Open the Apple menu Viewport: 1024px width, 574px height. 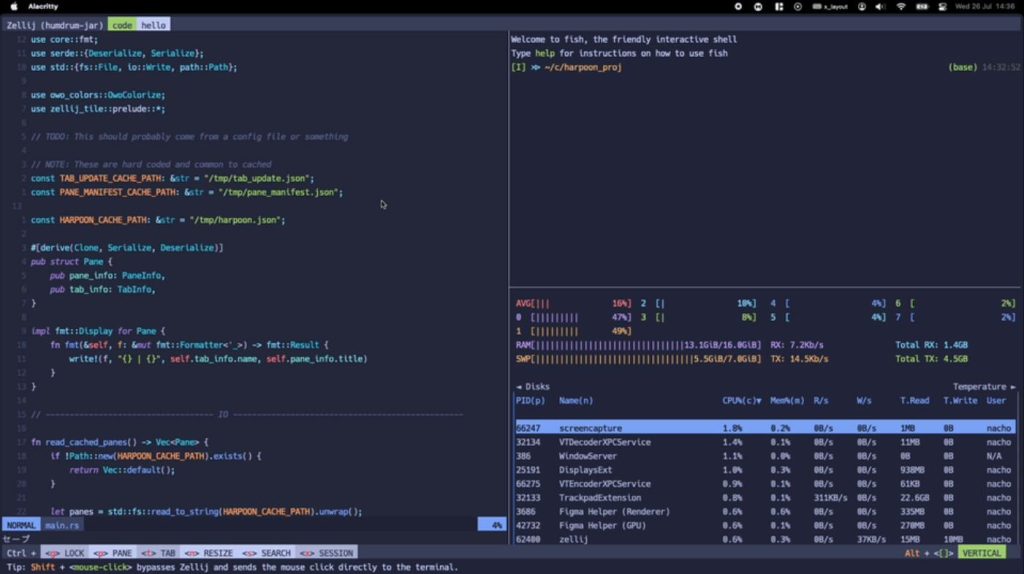14,7
